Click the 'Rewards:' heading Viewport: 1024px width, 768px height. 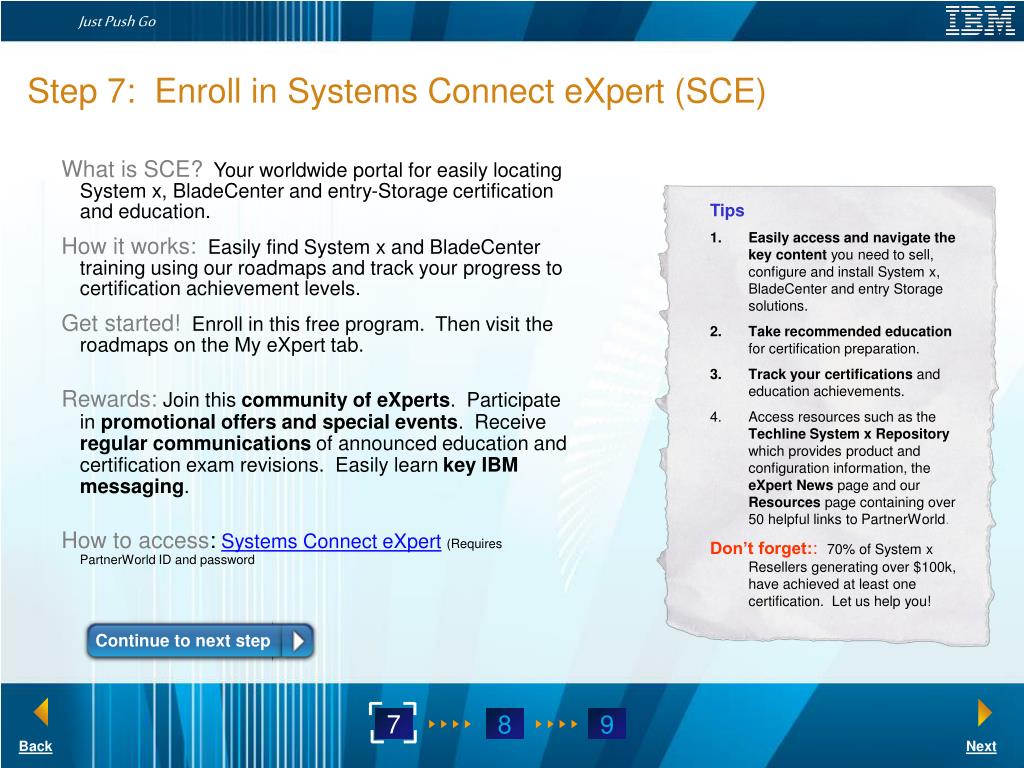point(109,399)
